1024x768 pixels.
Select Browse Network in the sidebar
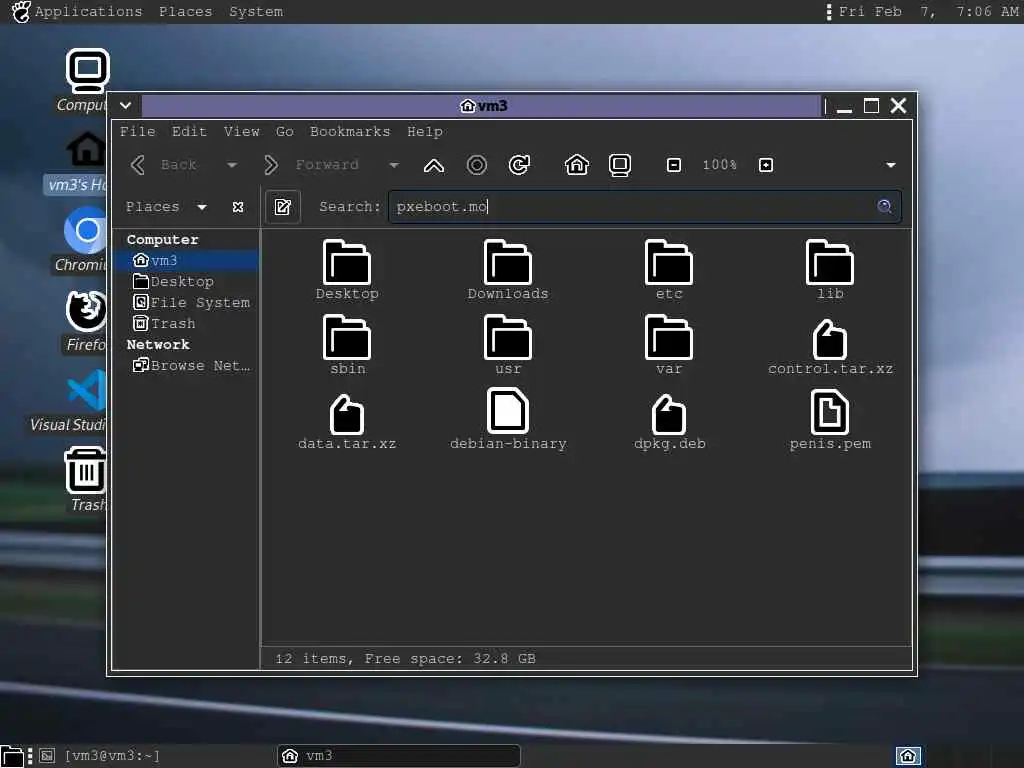tap(186, 366)
